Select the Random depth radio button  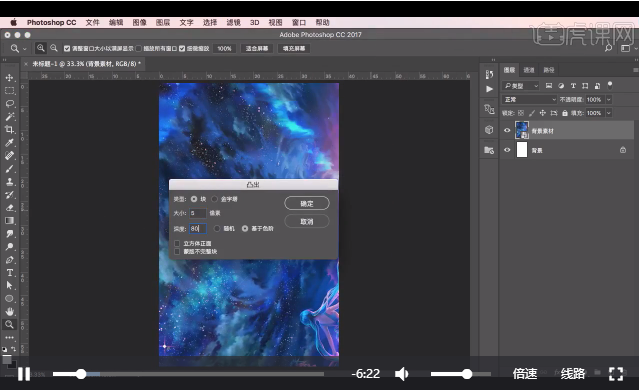coord(217,229)
